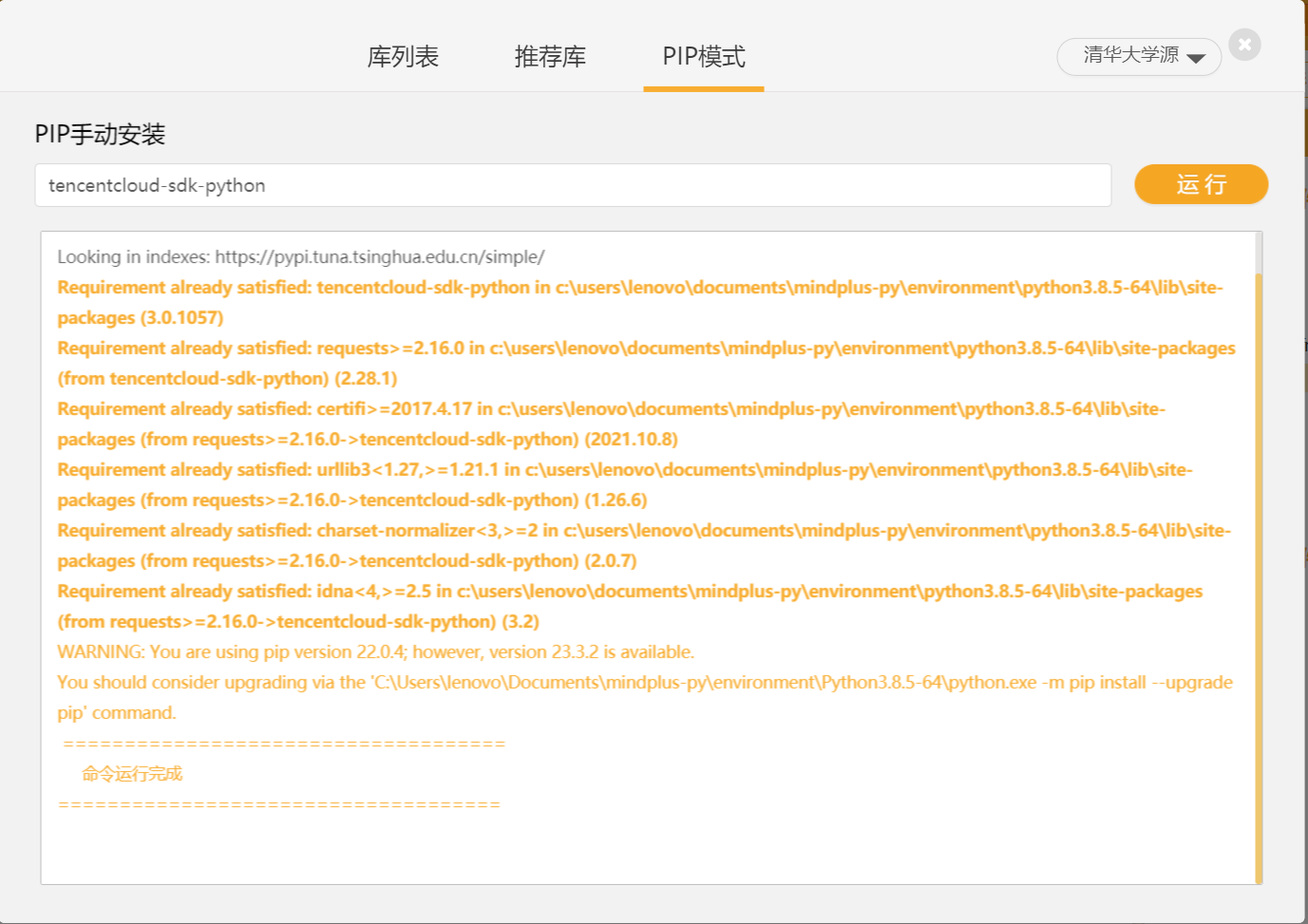The height and width of the screenshot is (924, 1308).
Task: Focus the pip package name input field
Action: coord(573,185)
